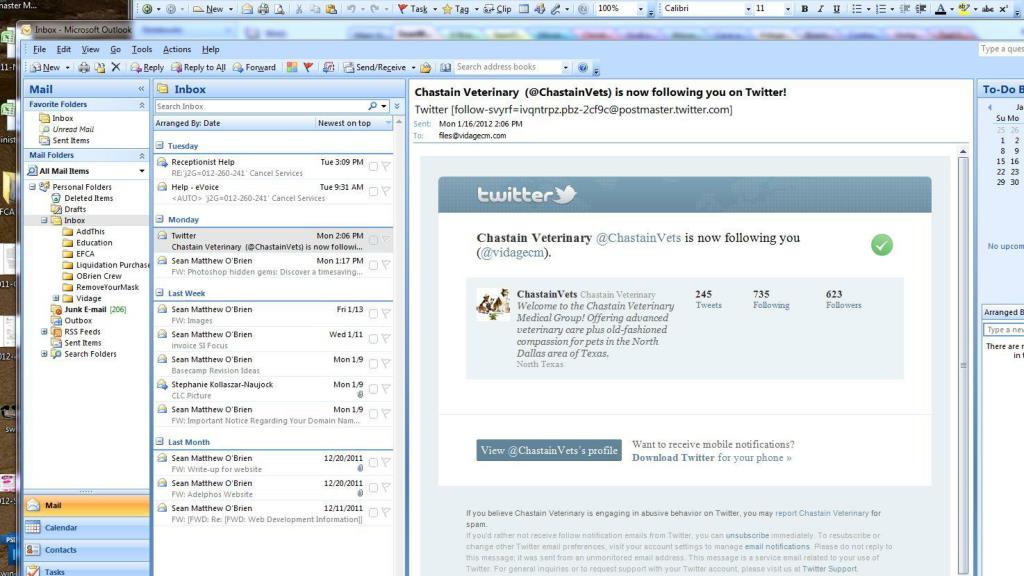
Task: Click the green Back arrow in top toolbar
Action: (147, 8)
